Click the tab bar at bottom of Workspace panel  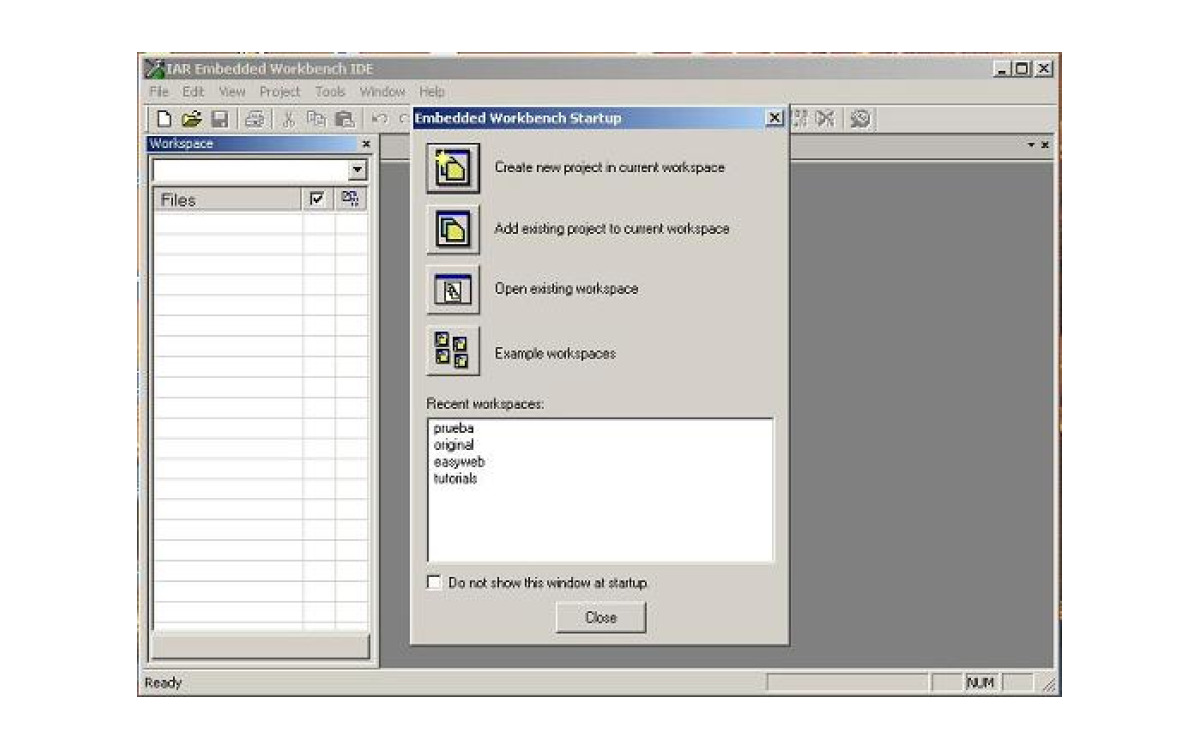259,646
